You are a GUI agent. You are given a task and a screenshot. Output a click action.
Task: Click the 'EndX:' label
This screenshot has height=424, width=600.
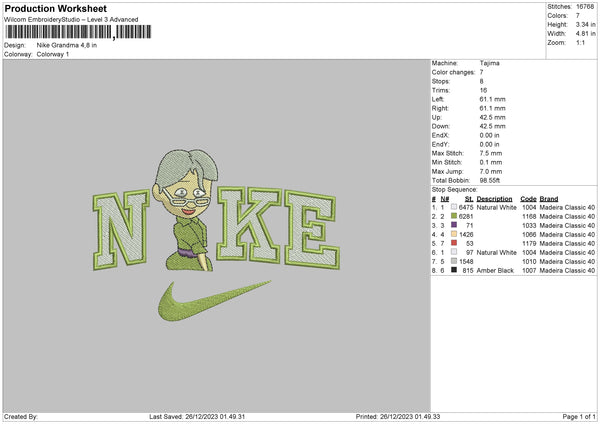coord(440,135)
